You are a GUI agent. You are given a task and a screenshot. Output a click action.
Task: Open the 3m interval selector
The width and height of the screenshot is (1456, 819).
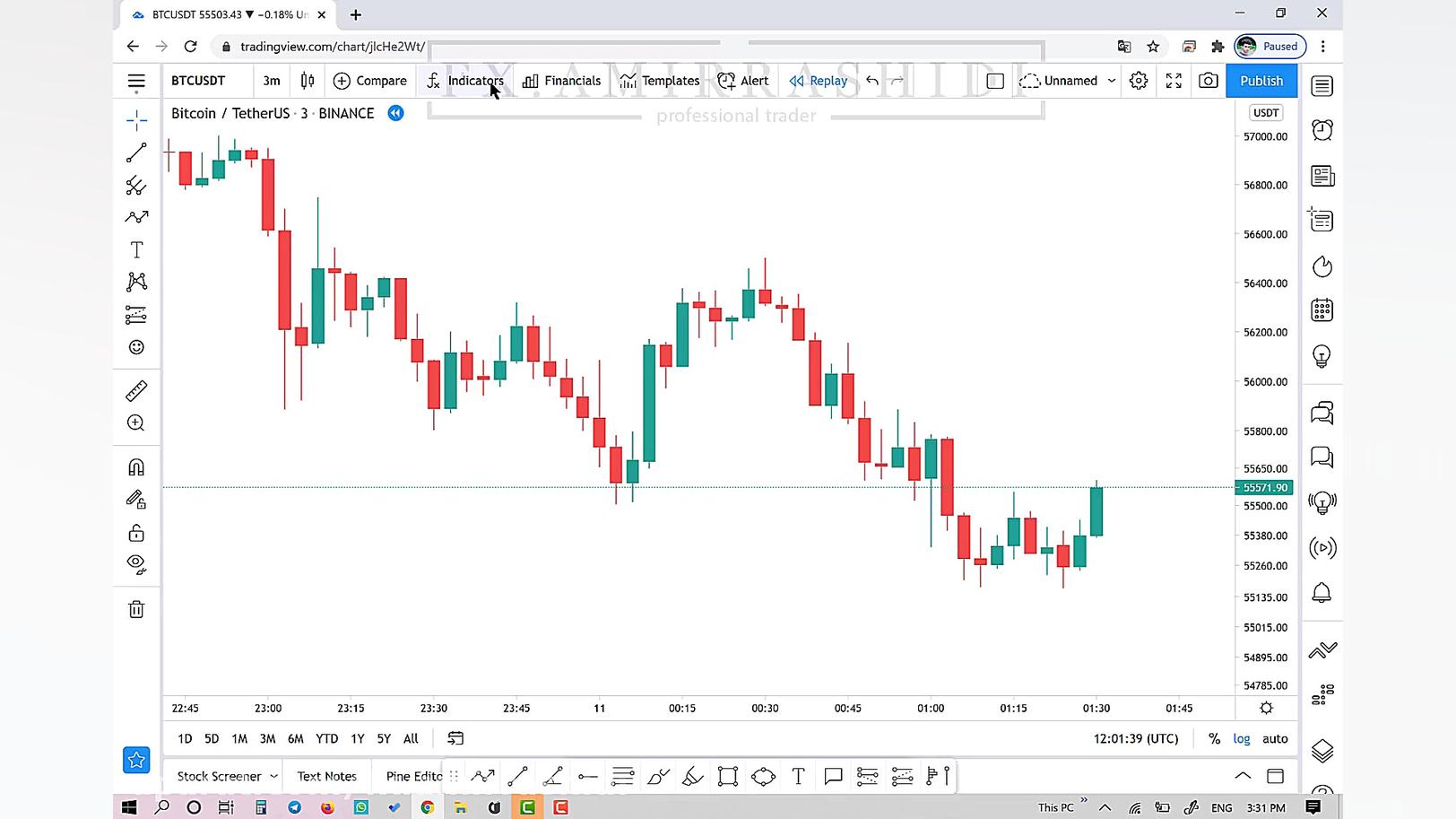pos(272,81)
